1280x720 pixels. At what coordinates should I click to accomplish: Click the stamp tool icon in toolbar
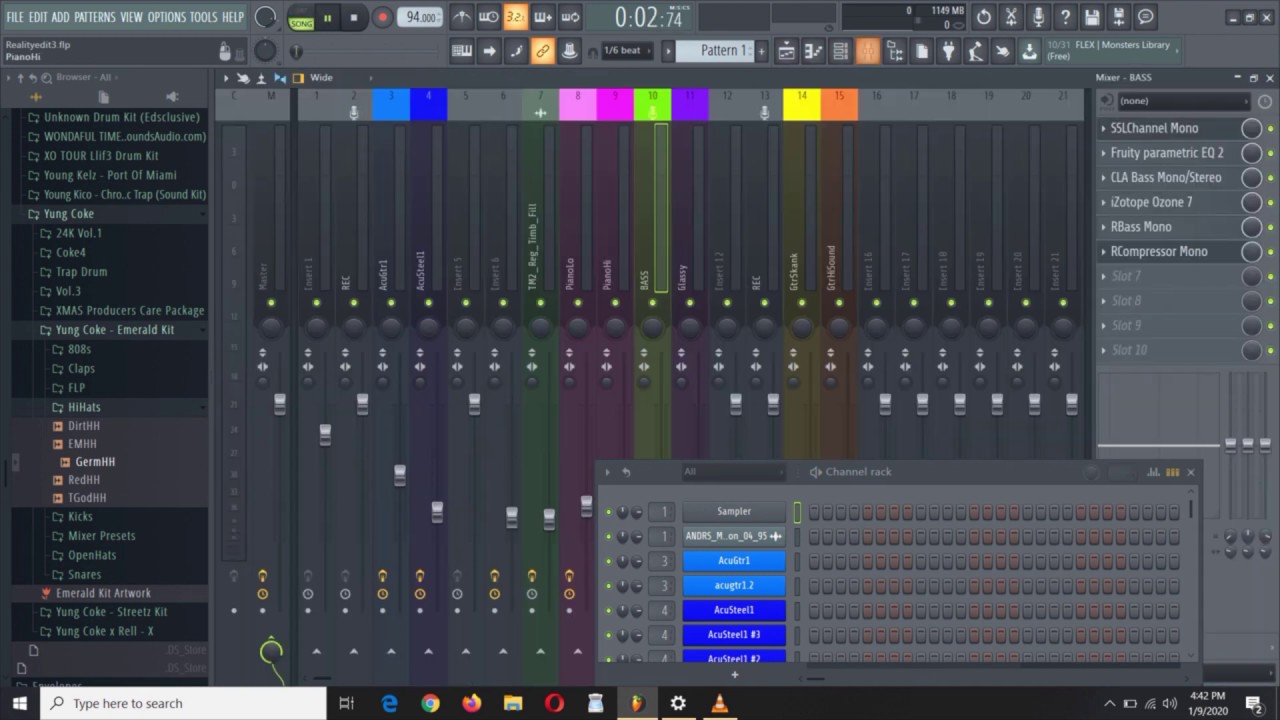[570, 51]
